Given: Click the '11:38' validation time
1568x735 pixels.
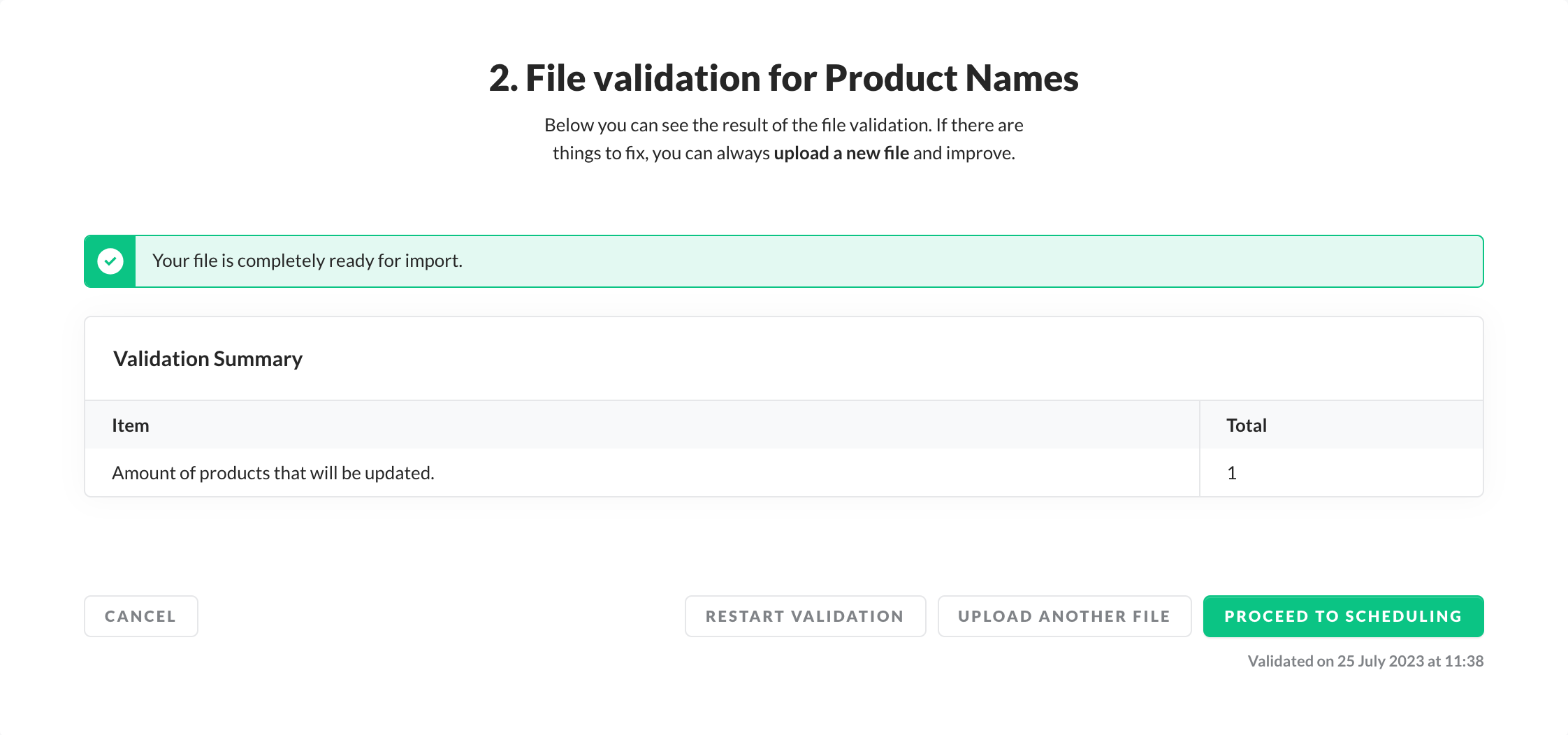Looking at the screenshot, I should click(1464, 661).
